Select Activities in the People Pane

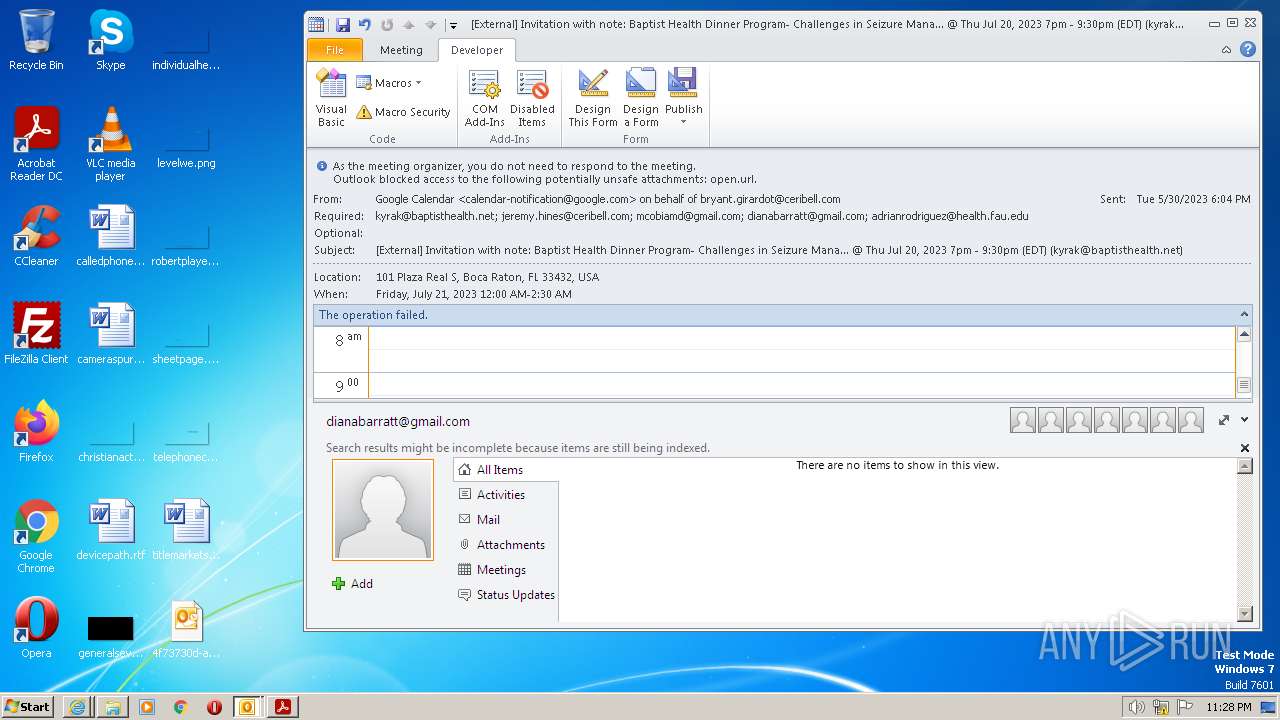(505, 495)
